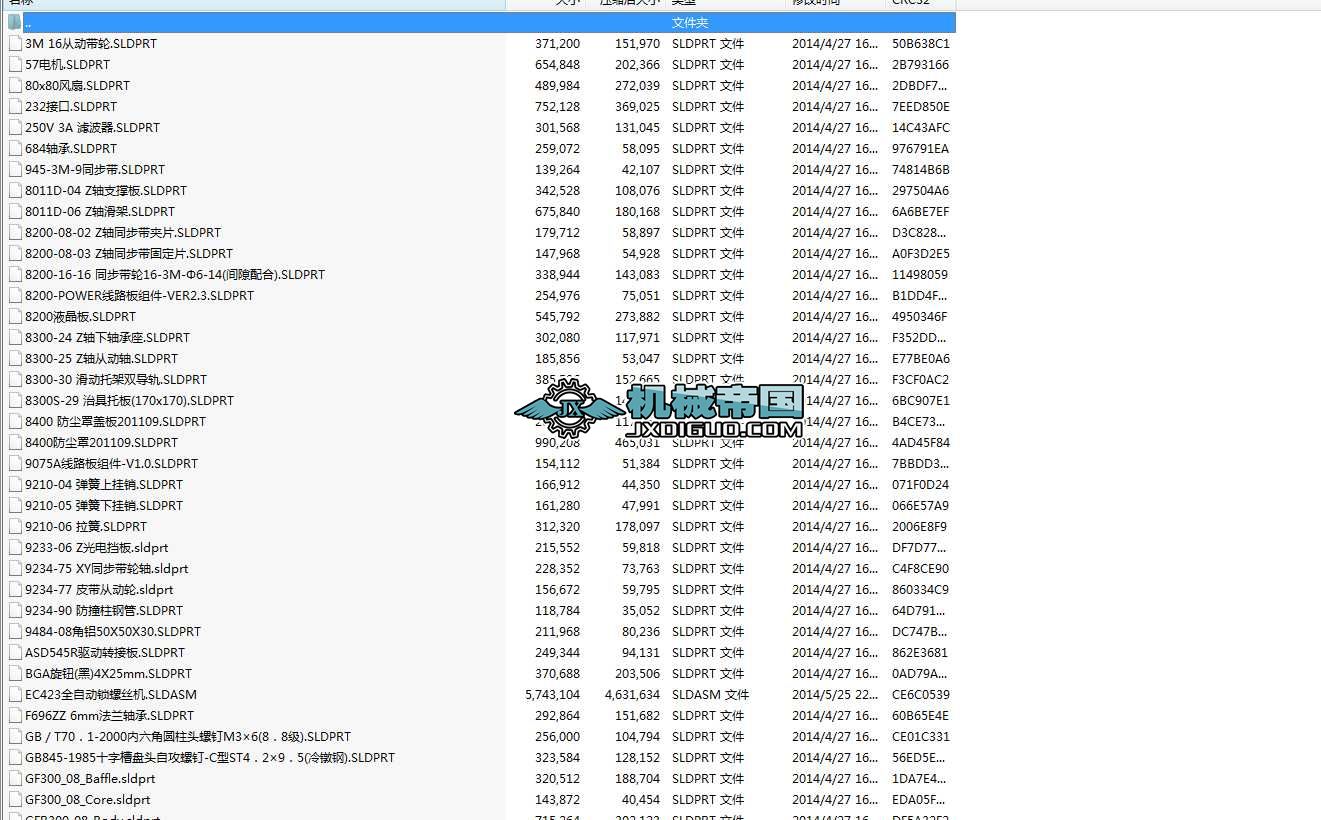This screenshot has width=1321, height=820.
Task: Click the icon of 9210-05 弹簧下挂销.SLDPRT
Action: (15, 505)
